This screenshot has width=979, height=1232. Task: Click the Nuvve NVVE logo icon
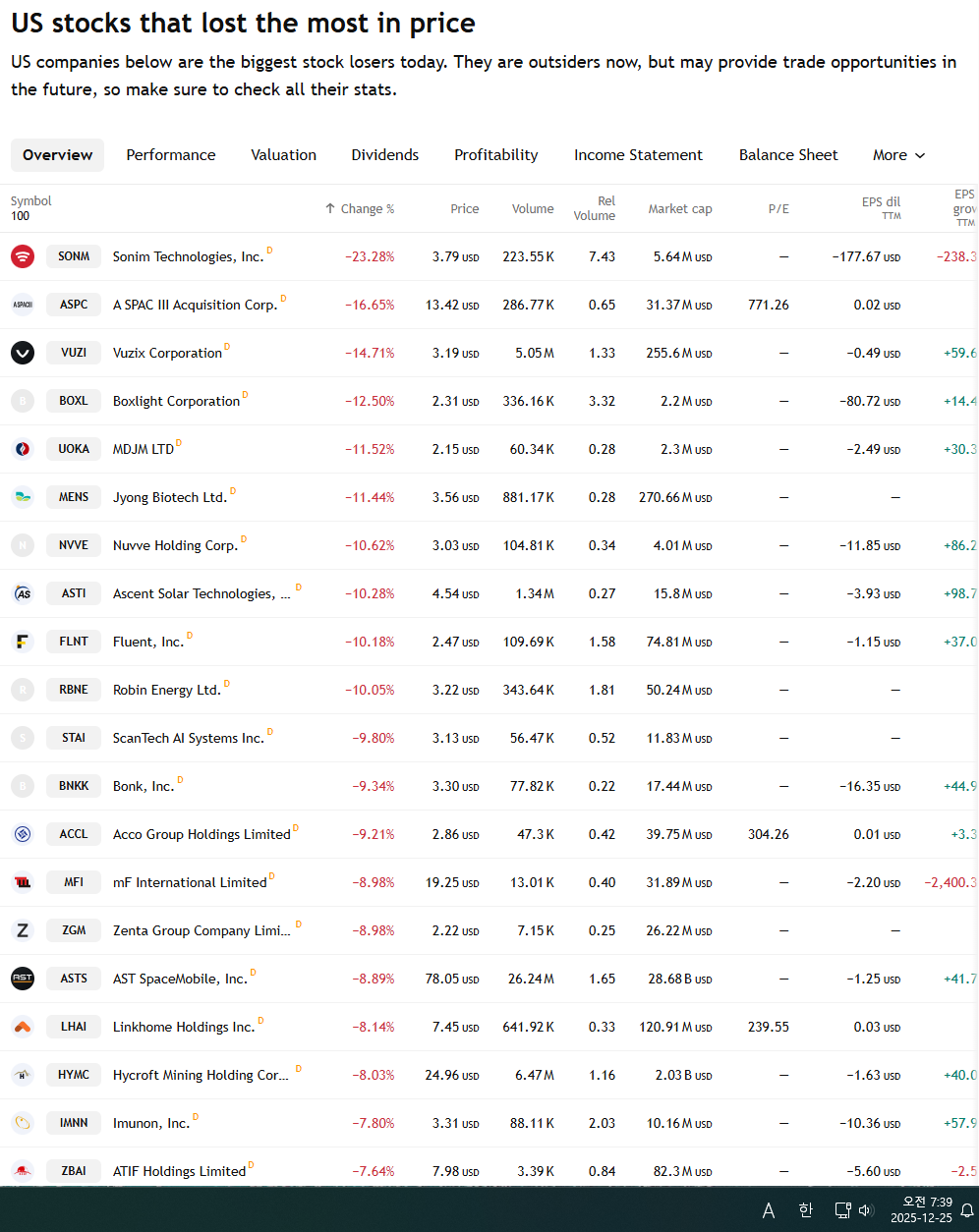click(x=23, y=545)
